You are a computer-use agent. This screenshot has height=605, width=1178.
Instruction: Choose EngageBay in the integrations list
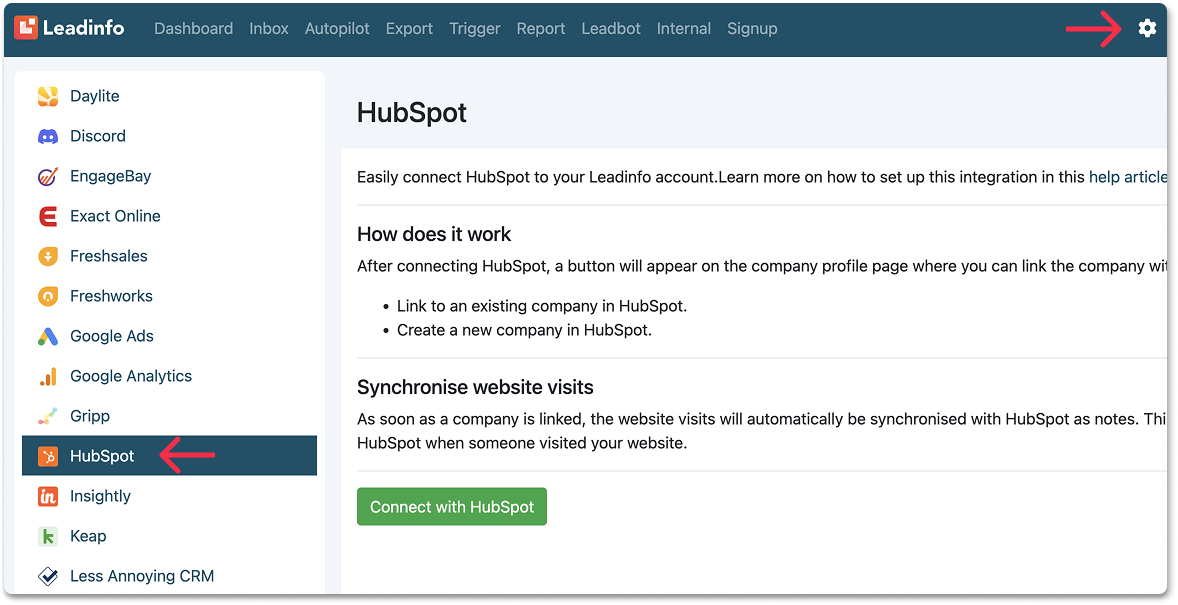tap(110, 176)
